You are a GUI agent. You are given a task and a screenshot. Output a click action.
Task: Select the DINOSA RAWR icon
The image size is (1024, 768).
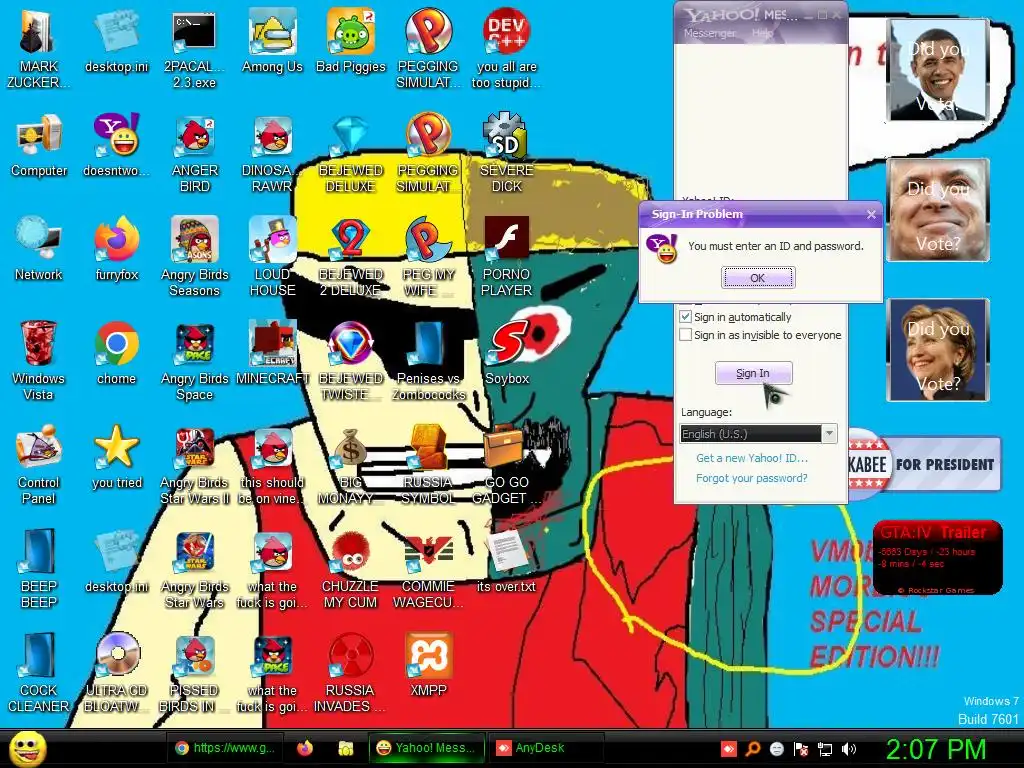point(272,153)
